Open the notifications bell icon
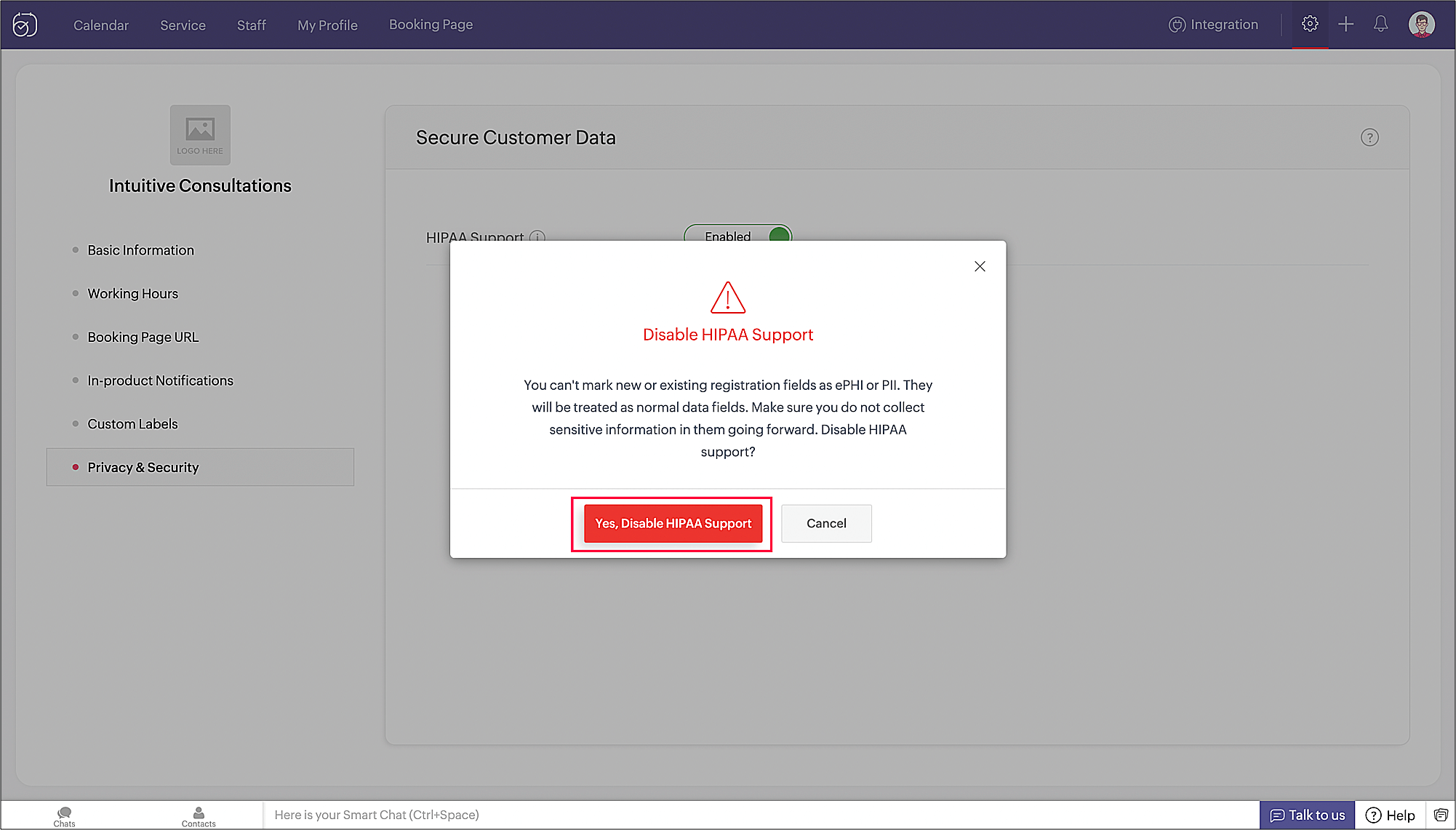 (x=1380, y=24)
